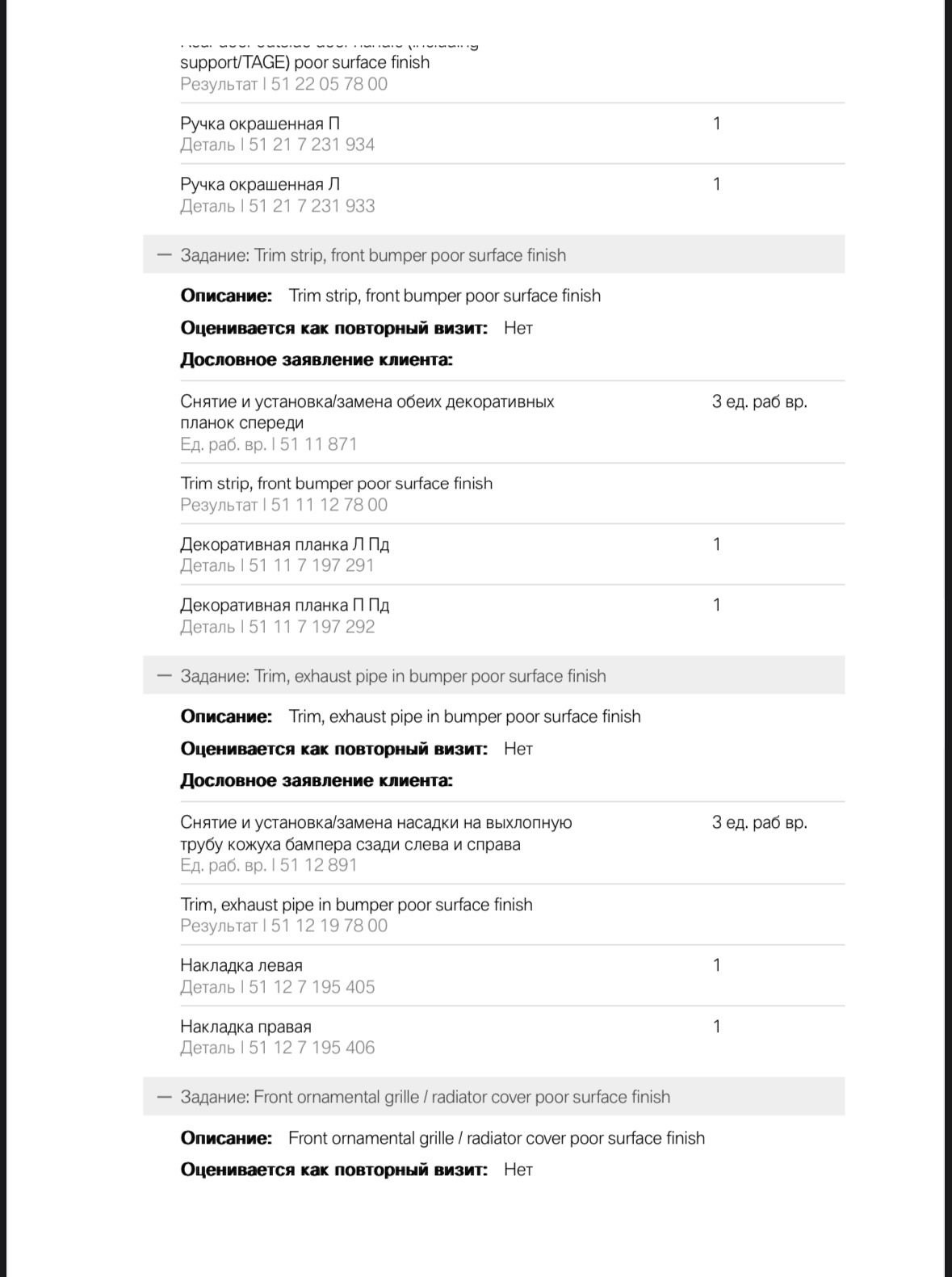Collapse the exhaust pipe trim section
952x1277 pixels.
tap(165, 676)
